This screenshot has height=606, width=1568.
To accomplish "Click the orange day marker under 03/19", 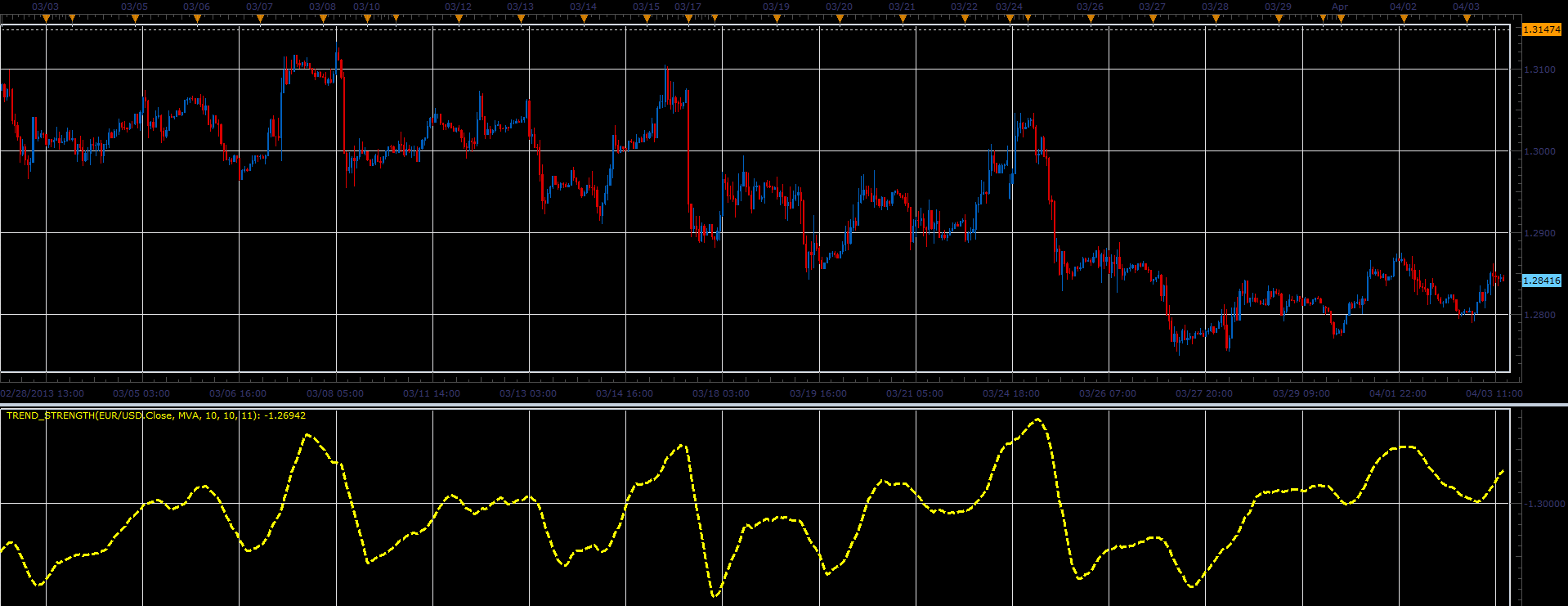I will pos(776,18).
